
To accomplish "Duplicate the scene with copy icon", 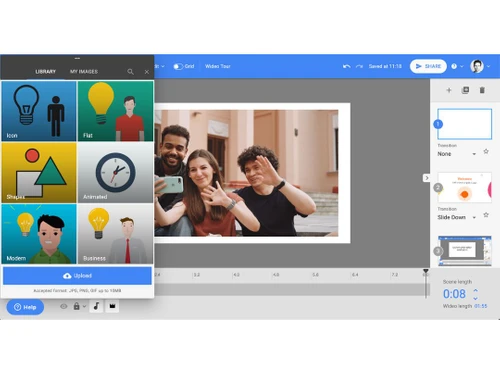I will click(466, 90).
